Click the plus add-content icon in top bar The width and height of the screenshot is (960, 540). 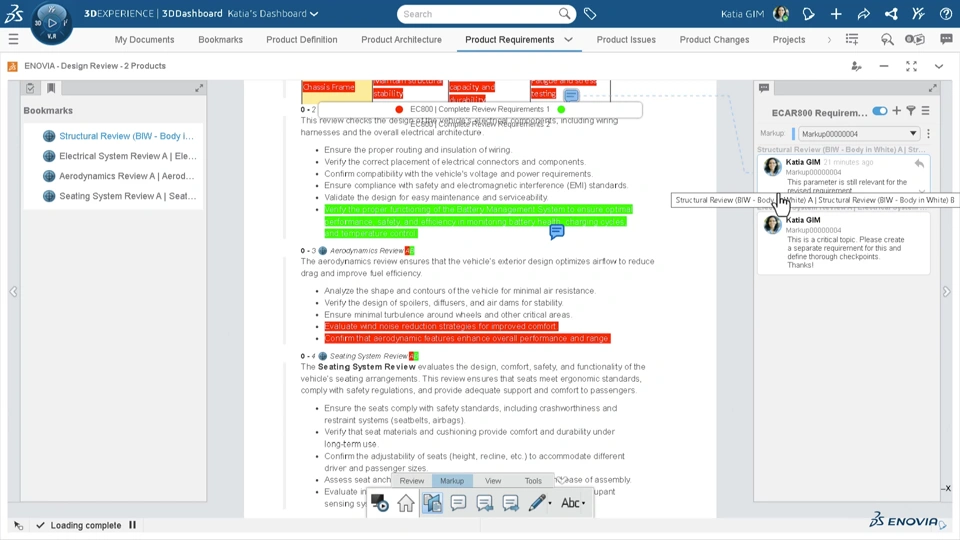[836, 13]
